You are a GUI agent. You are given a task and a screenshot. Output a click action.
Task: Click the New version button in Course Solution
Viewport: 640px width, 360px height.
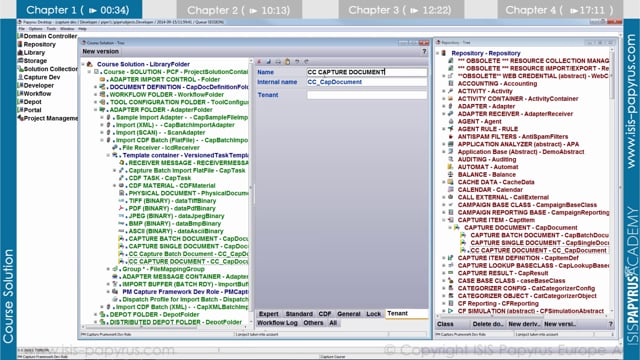click(x=100, y=51)
